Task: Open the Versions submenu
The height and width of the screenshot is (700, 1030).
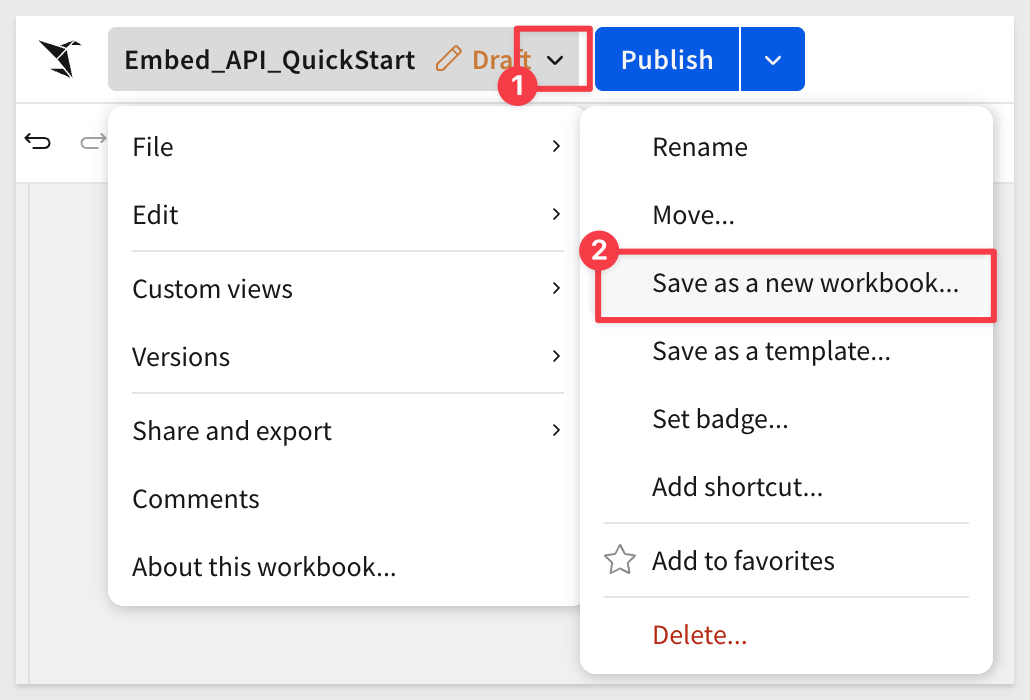Action: pyautogui.click(x=347, y=357)
